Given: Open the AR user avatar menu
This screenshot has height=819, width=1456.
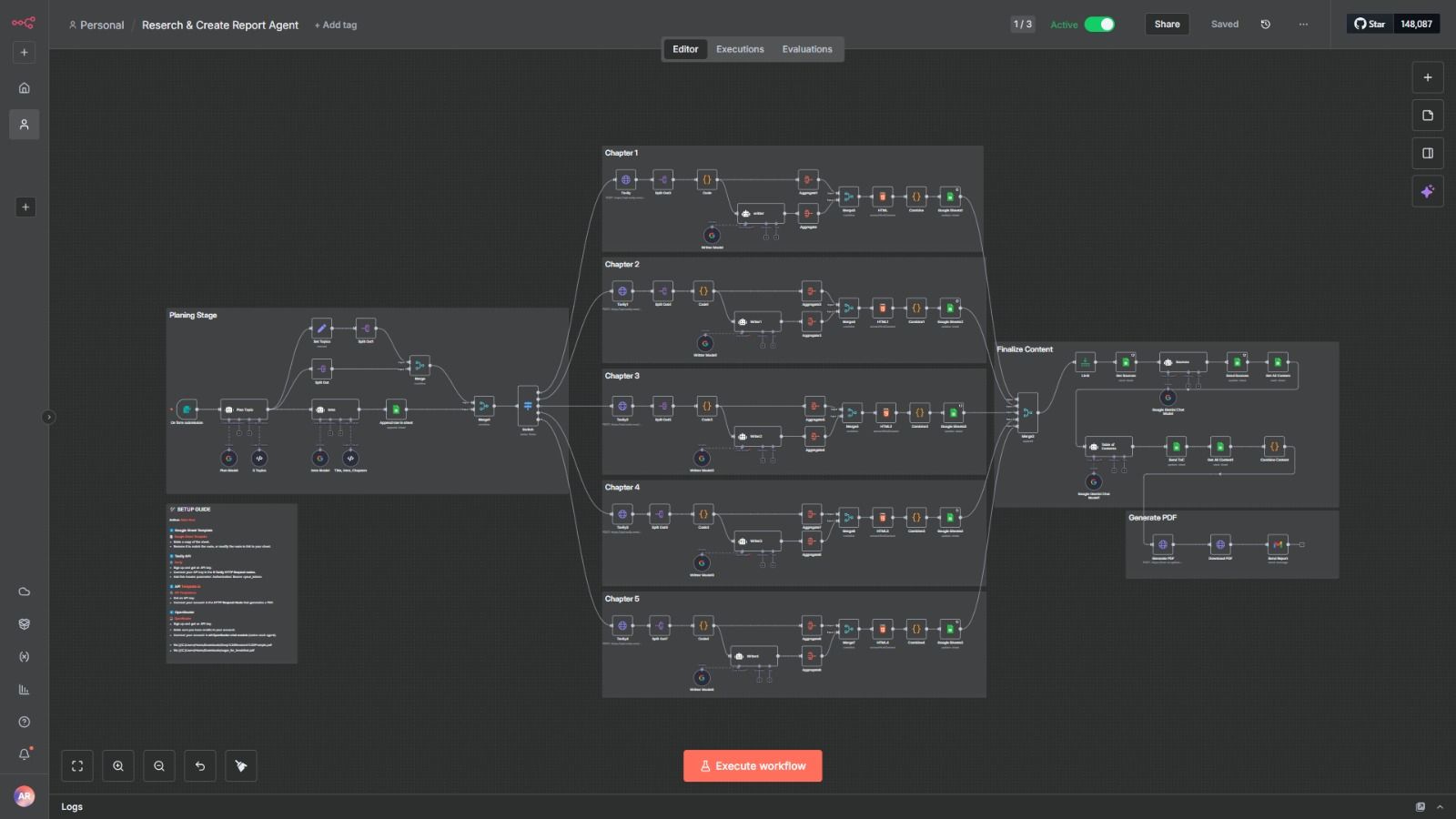Looking at the screenshot, I should click(25, 796).
